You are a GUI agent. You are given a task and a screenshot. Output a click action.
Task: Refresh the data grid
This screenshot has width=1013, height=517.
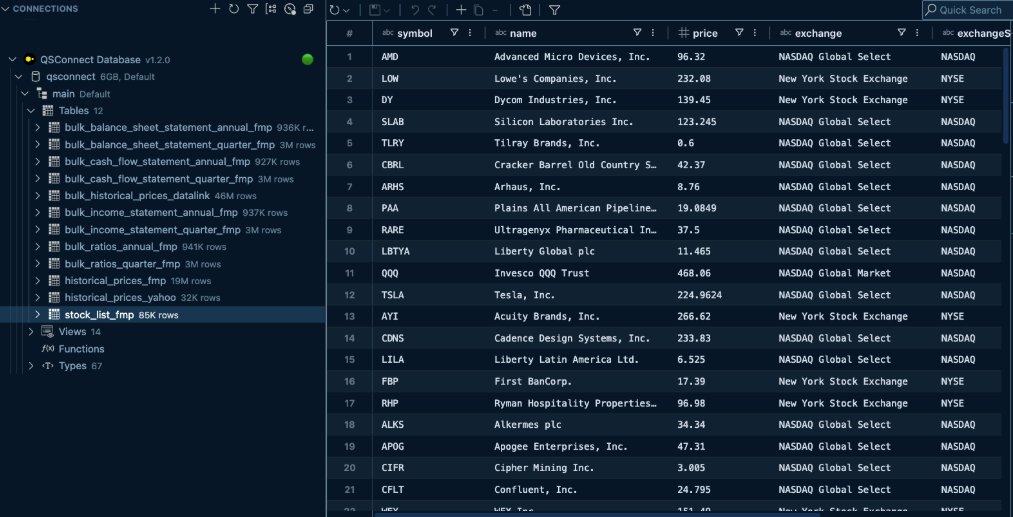click(x=334, y=10)
